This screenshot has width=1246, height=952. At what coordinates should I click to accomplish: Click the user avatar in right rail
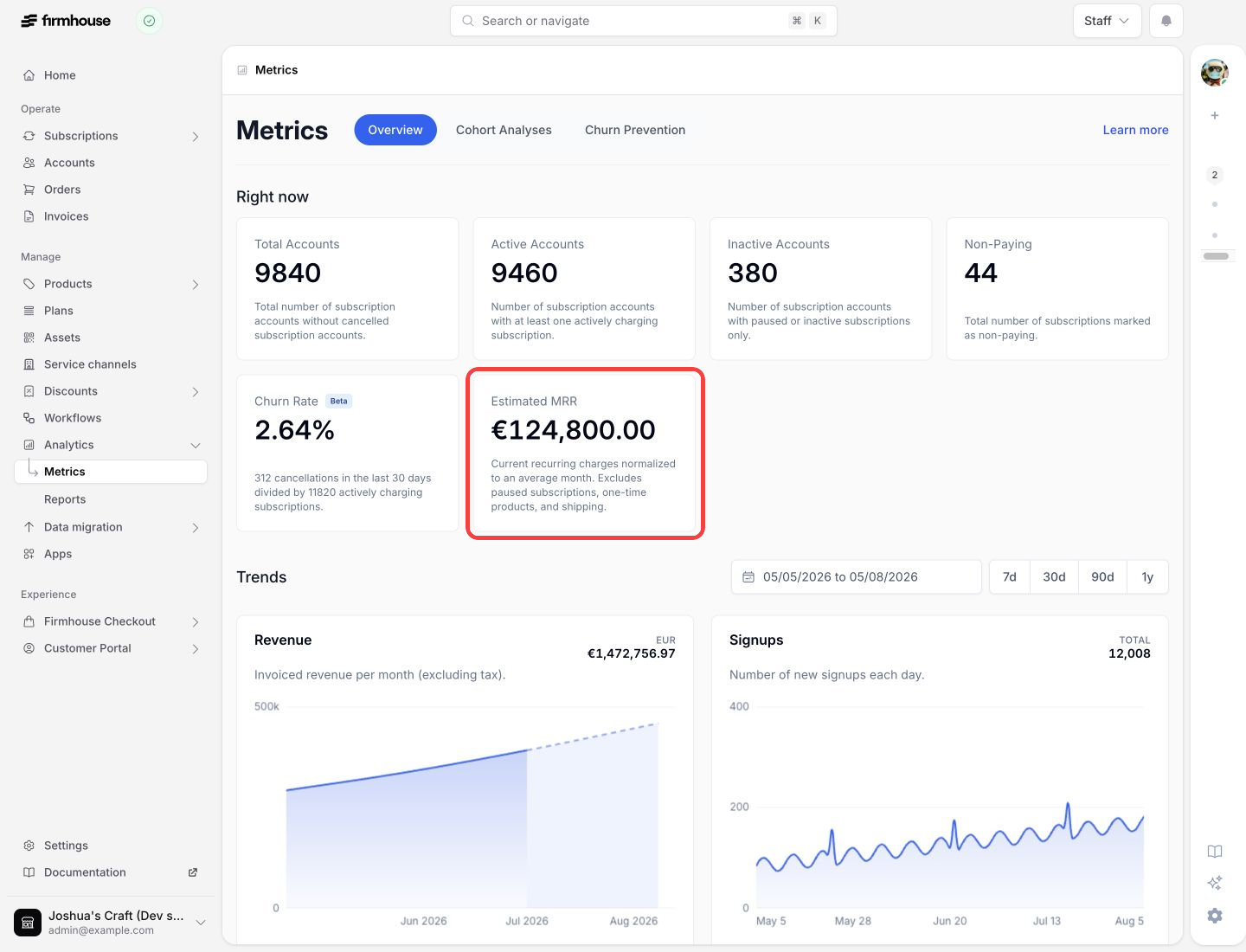click(1215, 73)
